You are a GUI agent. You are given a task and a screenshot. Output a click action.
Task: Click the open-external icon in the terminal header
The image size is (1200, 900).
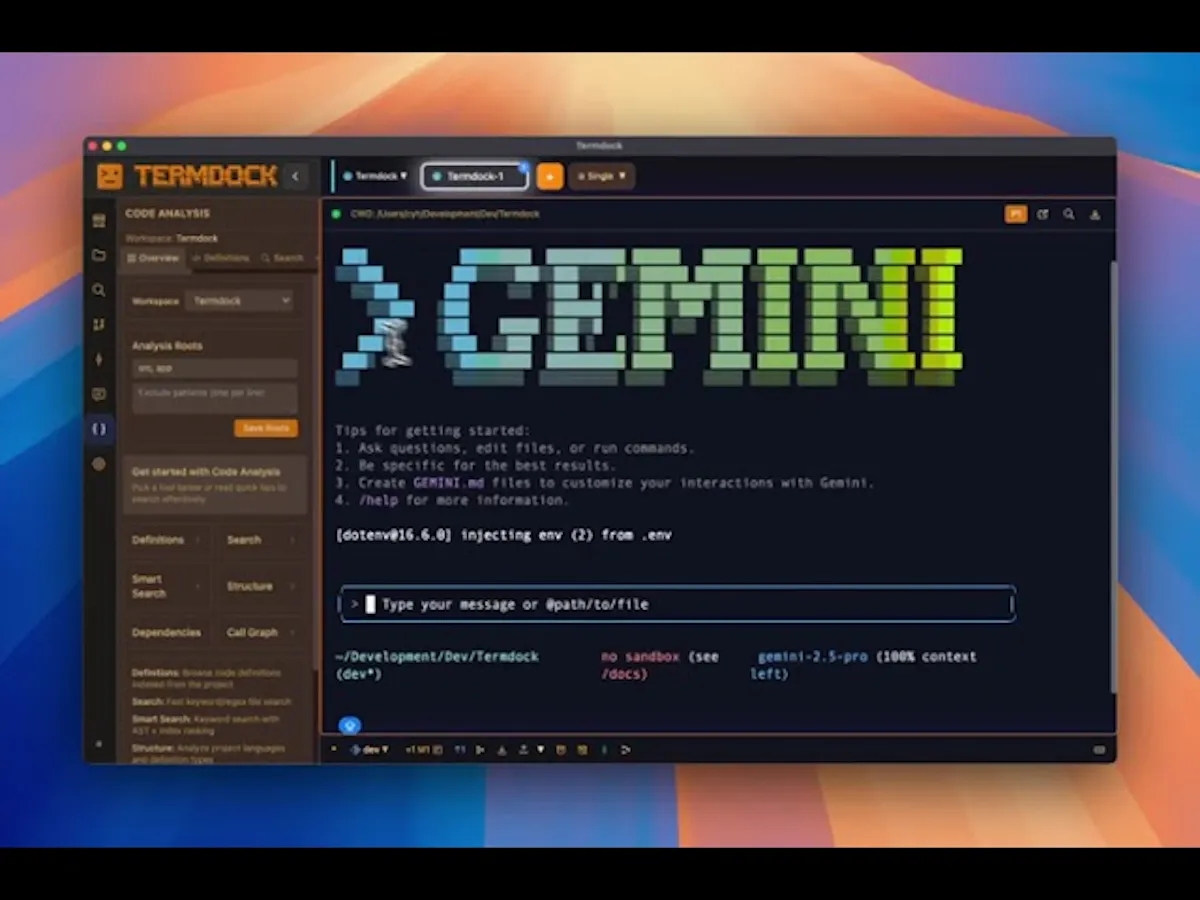point(1043,214)
